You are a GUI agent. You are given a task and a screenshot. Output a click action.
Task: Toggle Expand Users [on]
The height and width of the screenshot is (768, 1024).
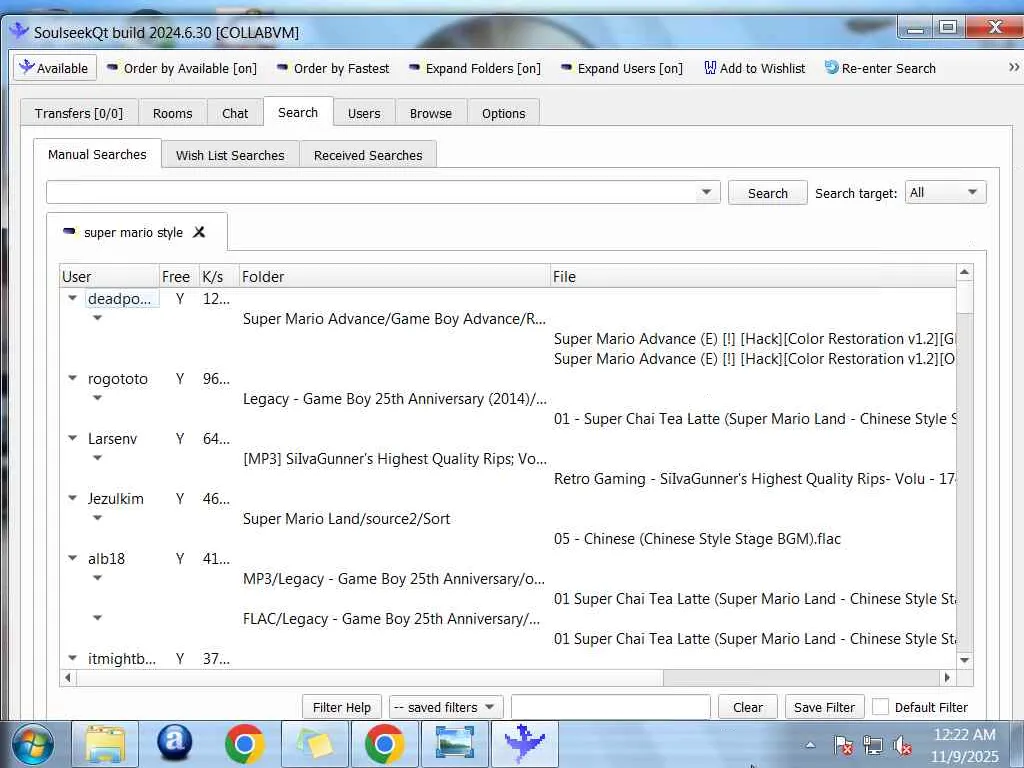pyautogui.click(x=622, y=68)
